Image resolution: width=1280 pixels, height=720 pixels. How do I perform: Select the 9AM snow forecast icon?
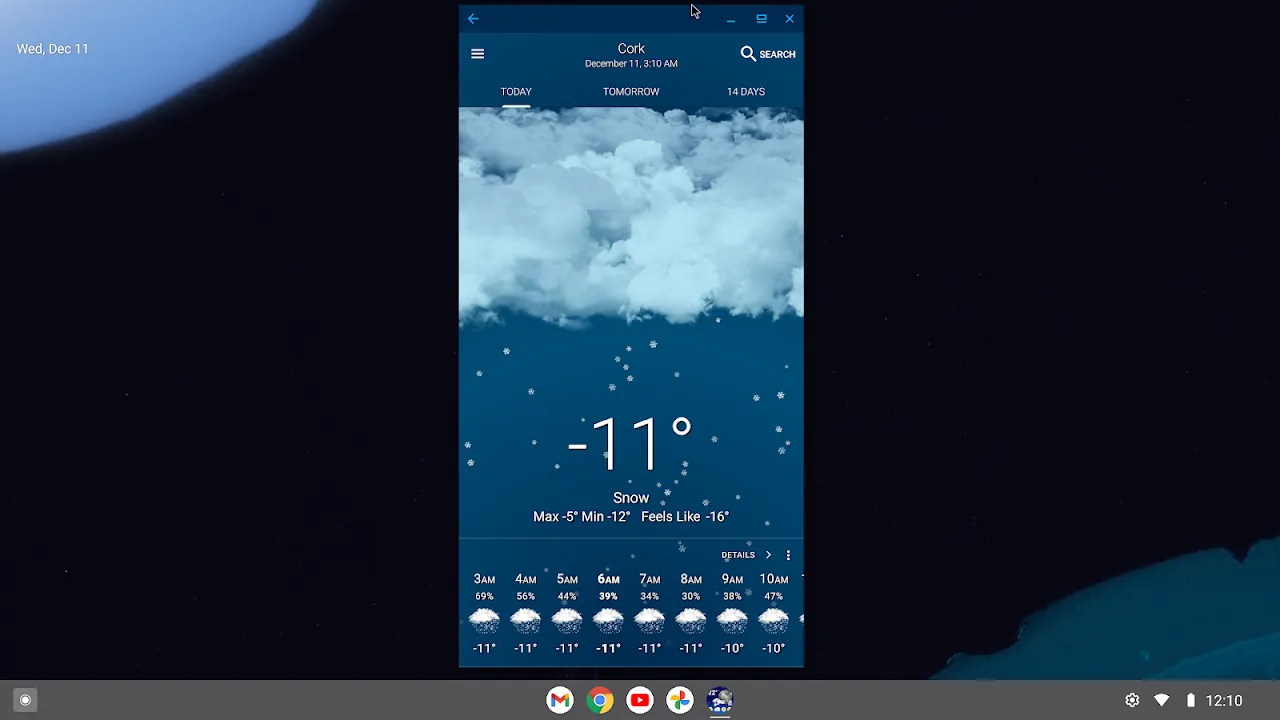pyautogui.click(x=732, y=621)
